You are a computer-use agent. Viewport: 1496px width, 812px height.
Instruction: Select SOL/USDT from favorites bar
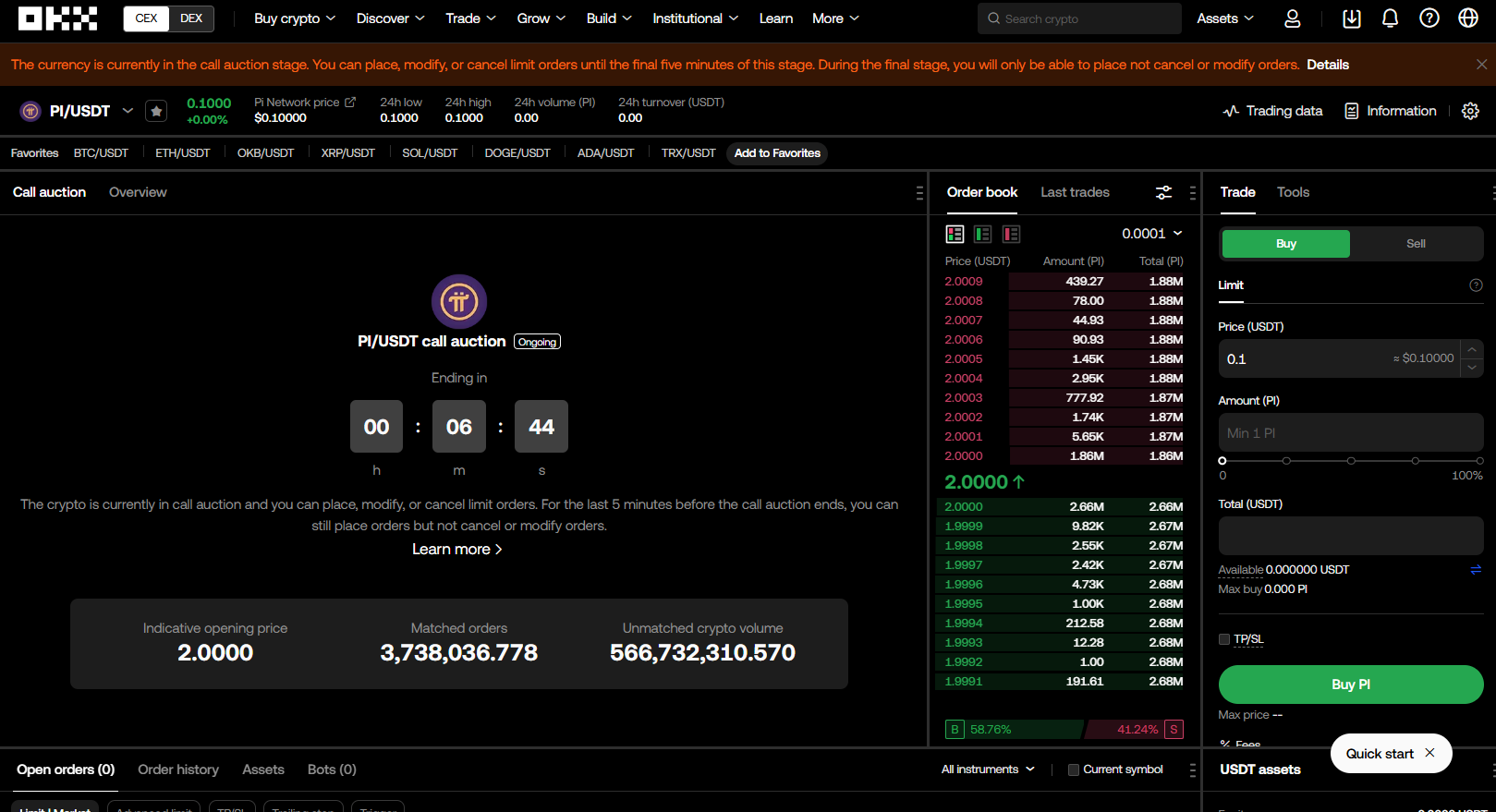pos(430,153)
